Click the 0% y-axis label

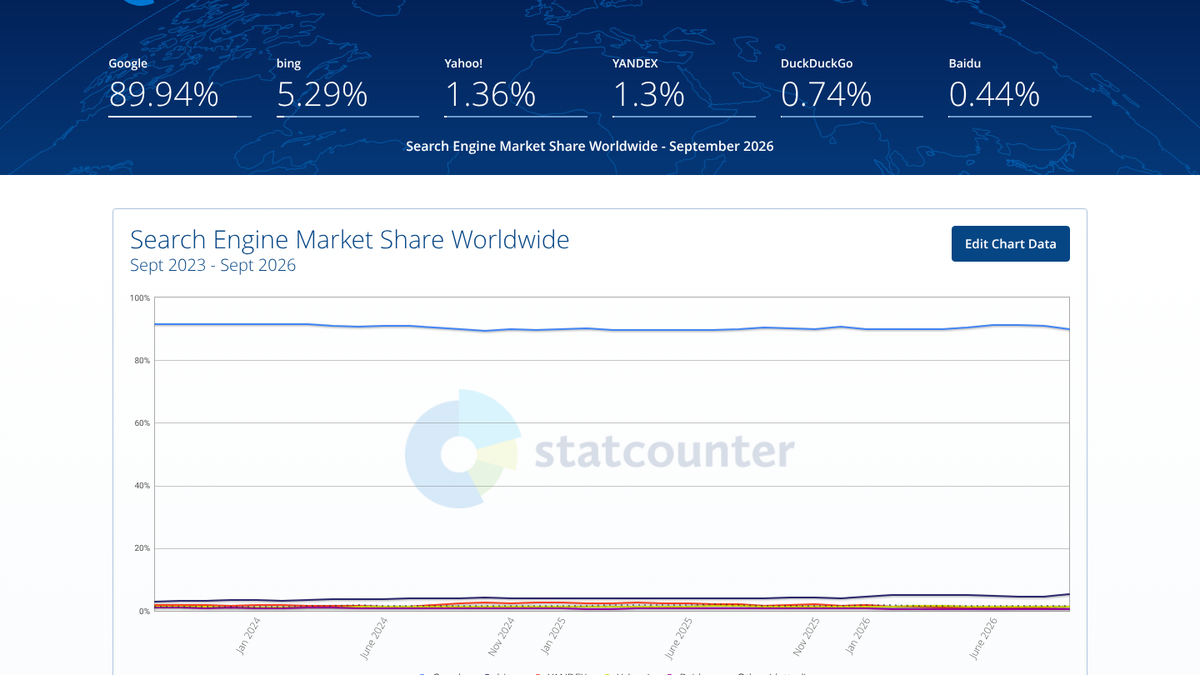click(144, 611)
